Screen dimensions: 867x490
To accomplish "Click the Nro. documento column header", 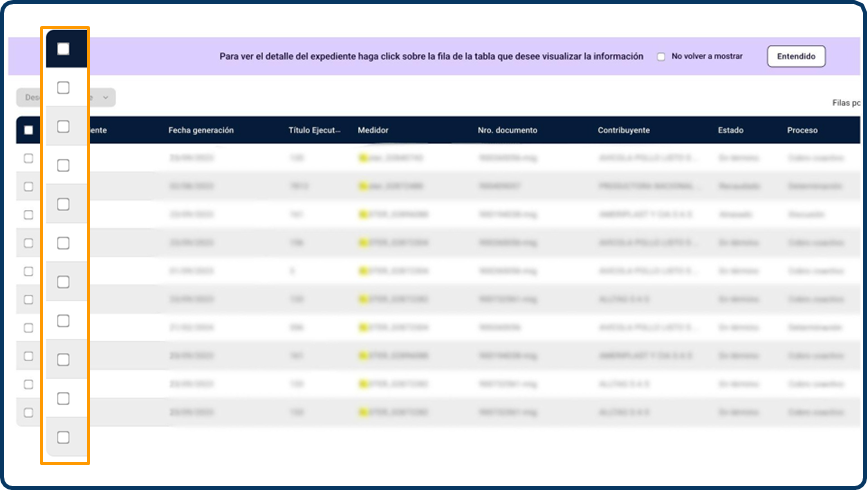I will [x=507, y=130].
